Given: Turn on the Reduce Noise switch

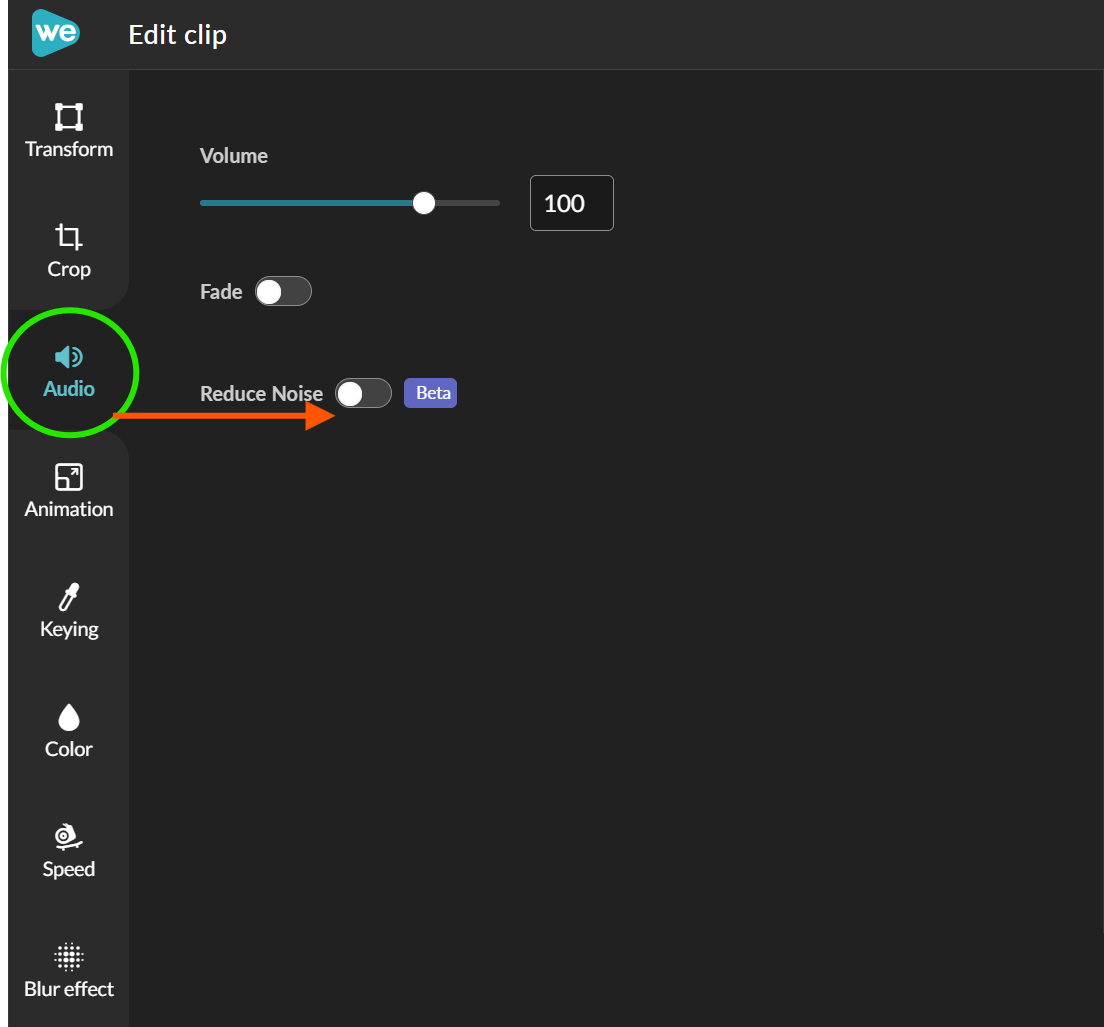Looking at the screenshot, I should click(x=363, y=393).
